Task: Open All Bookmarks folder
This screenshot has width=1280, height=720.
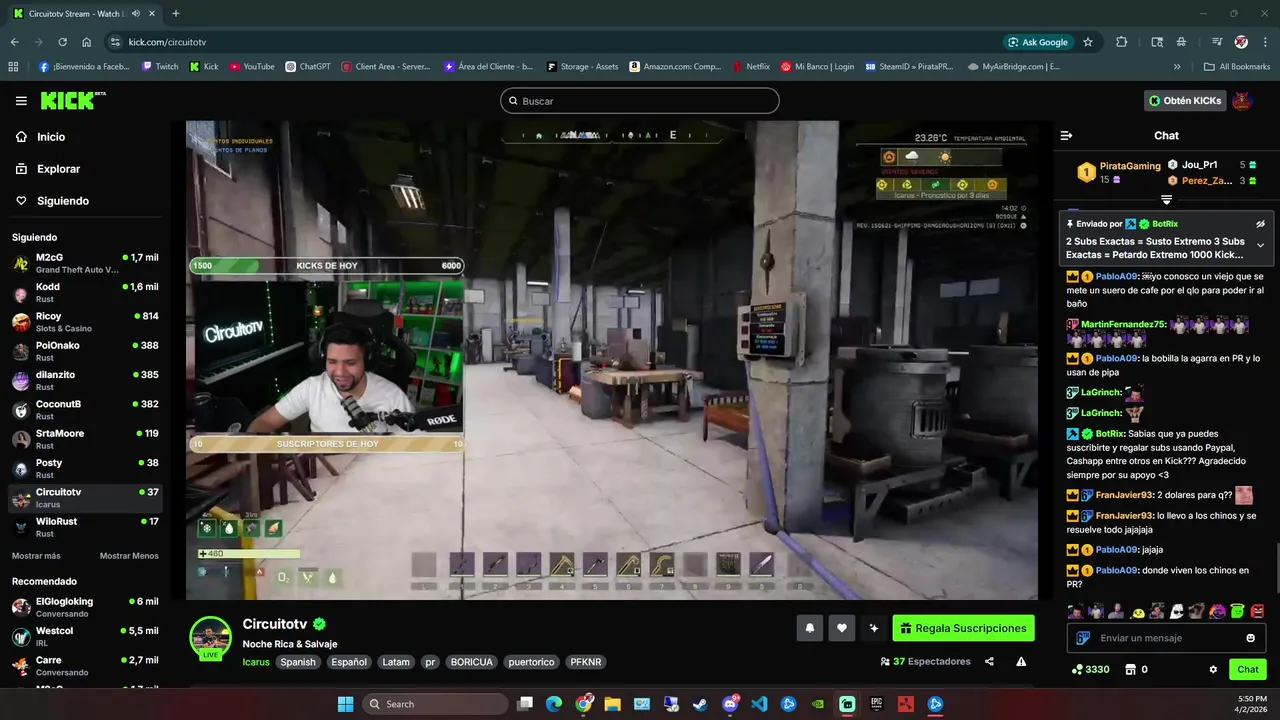Action: tap(1237, 67)
